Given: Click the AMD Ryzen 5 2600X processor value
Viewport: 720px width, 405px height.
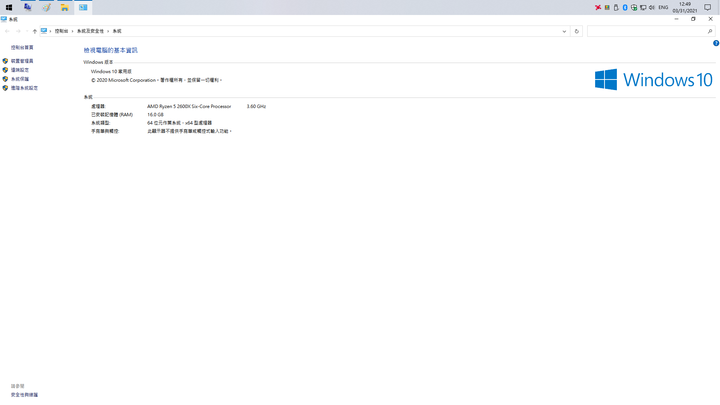Looking at the screenshot, I should tap(189, 106).
